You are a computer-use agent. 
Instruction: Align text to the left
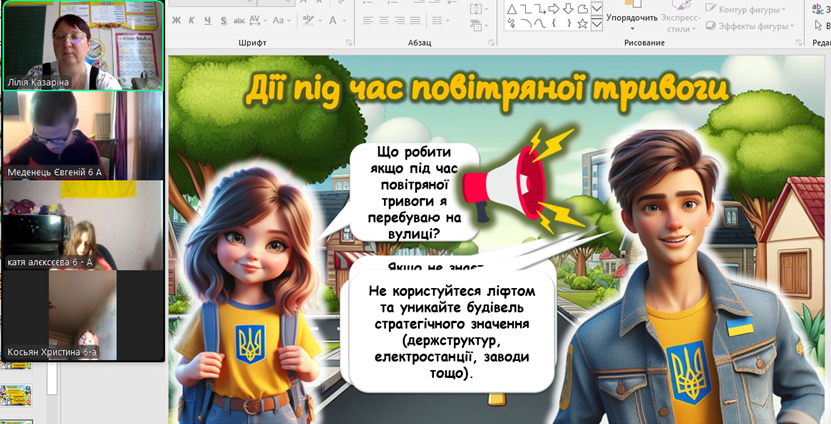pos(368,20)
